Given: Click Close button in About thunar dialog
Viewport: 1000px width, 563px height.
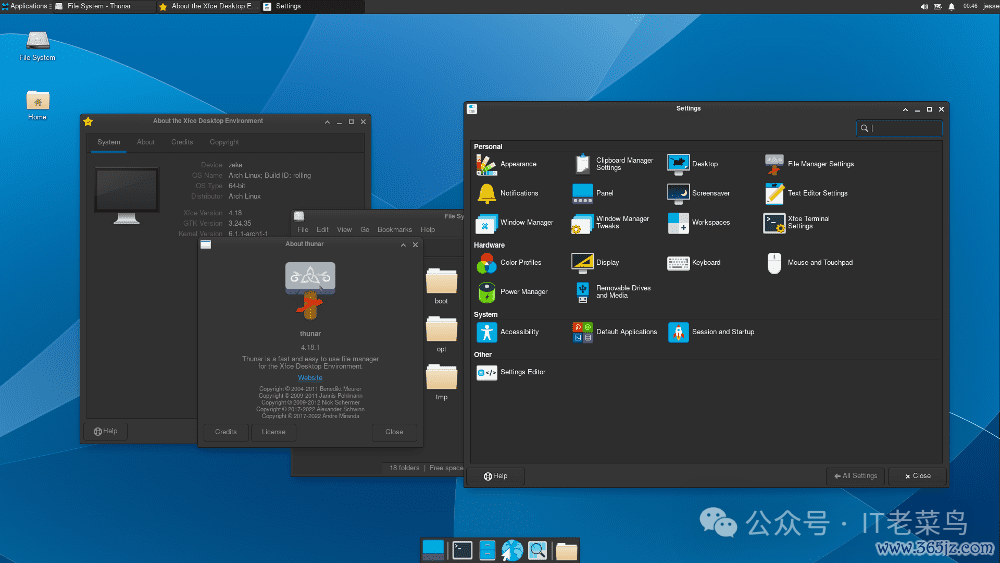Looking at the screenshot, I should click(x=394, y=432).
